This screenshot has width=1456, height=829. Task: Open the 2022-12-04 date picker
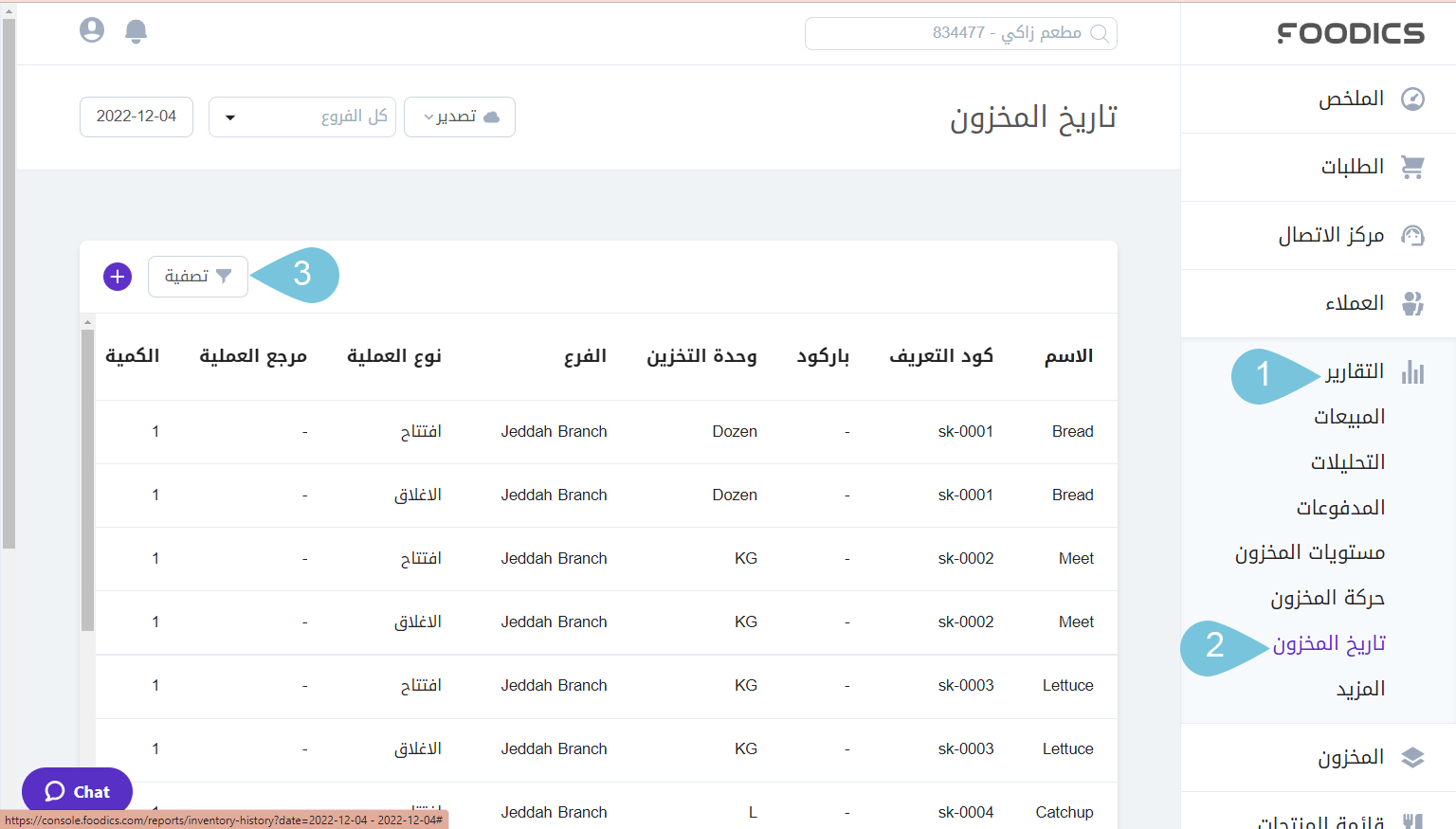click(x=136, y=116)
